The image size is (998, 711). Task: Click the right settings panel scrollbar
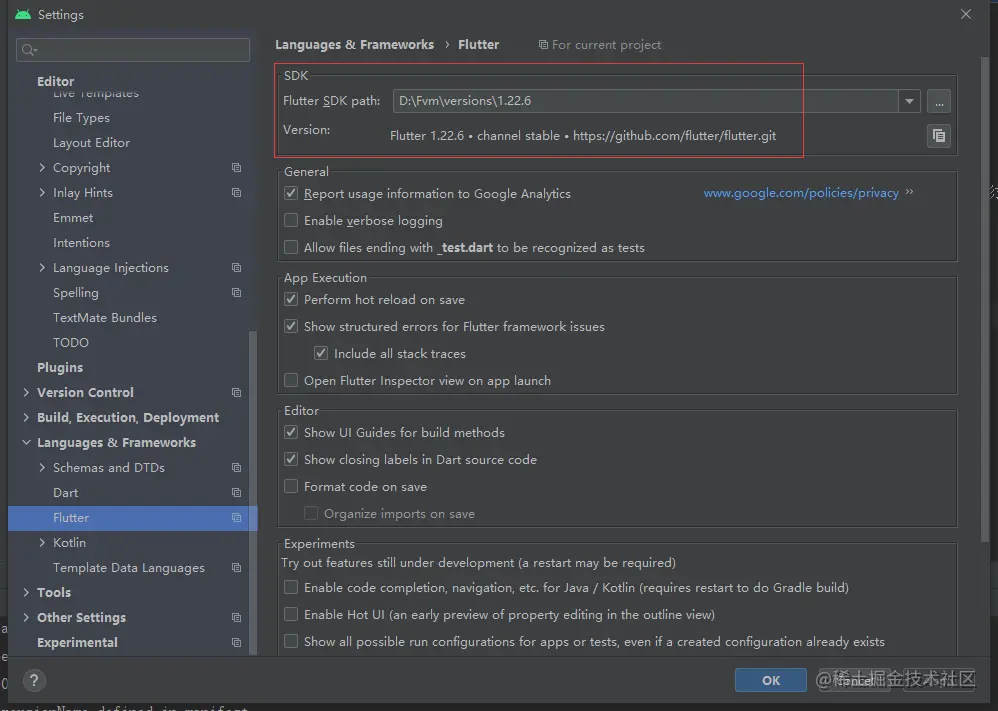point(986,298)
